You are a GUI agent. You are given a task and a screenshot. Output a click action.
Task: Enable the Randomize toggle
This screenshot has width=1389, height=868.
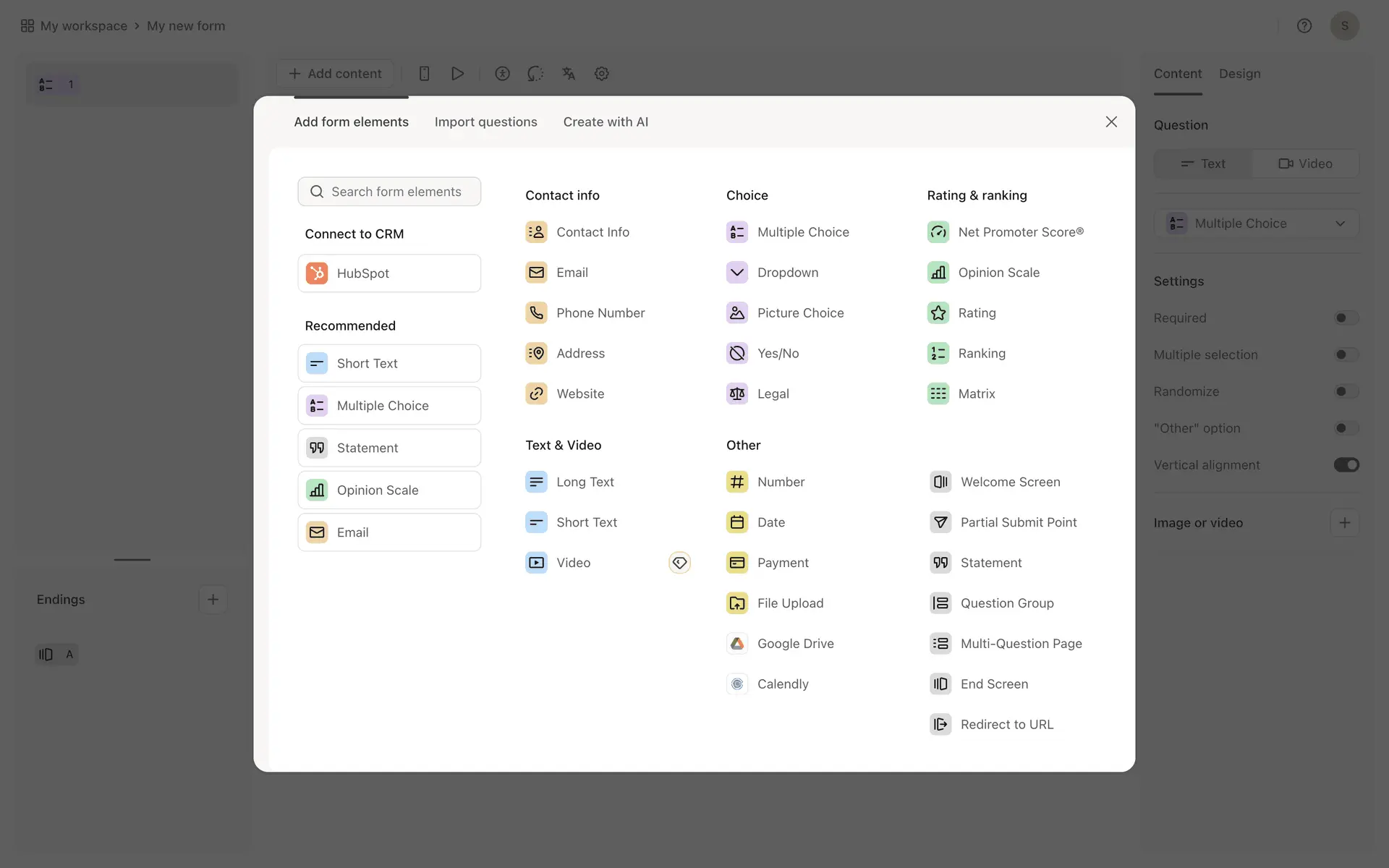(1346, 391)
